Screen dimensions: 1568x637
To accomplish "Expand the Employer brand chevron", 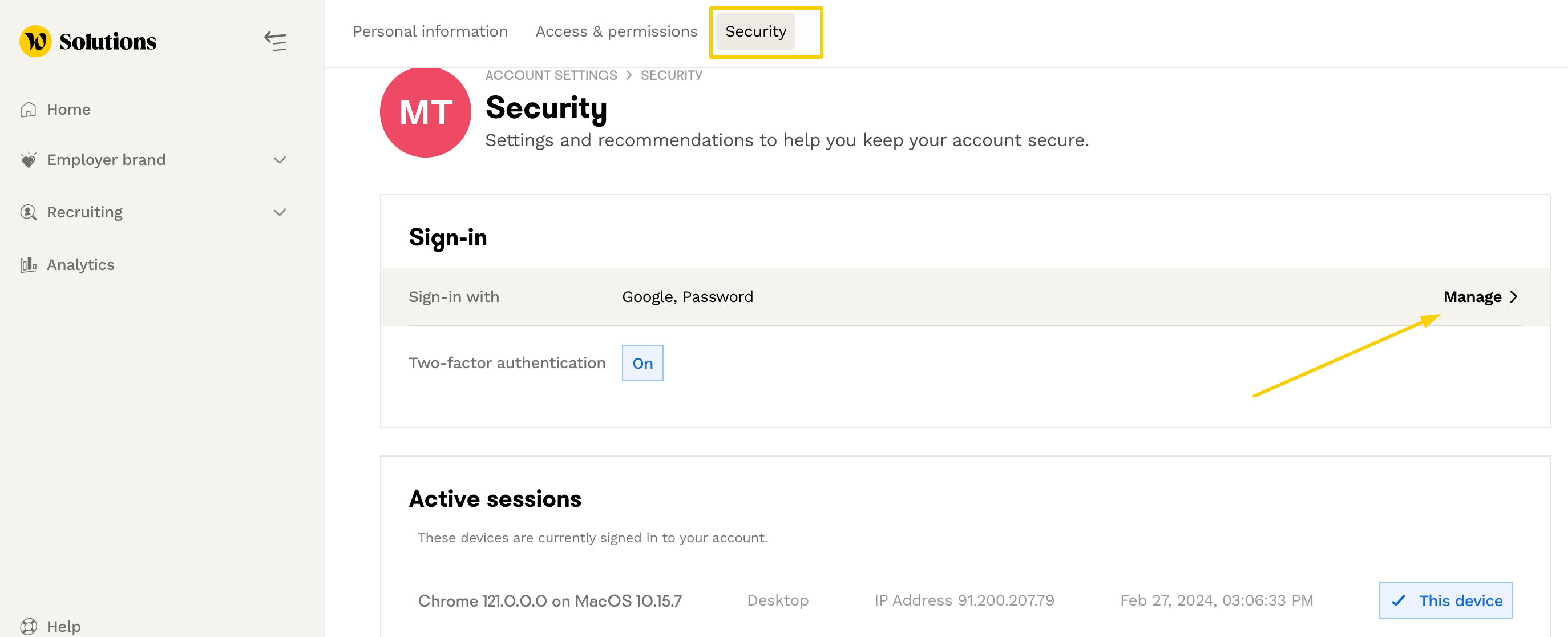I will pyautogui.click(x=280, y=160).
